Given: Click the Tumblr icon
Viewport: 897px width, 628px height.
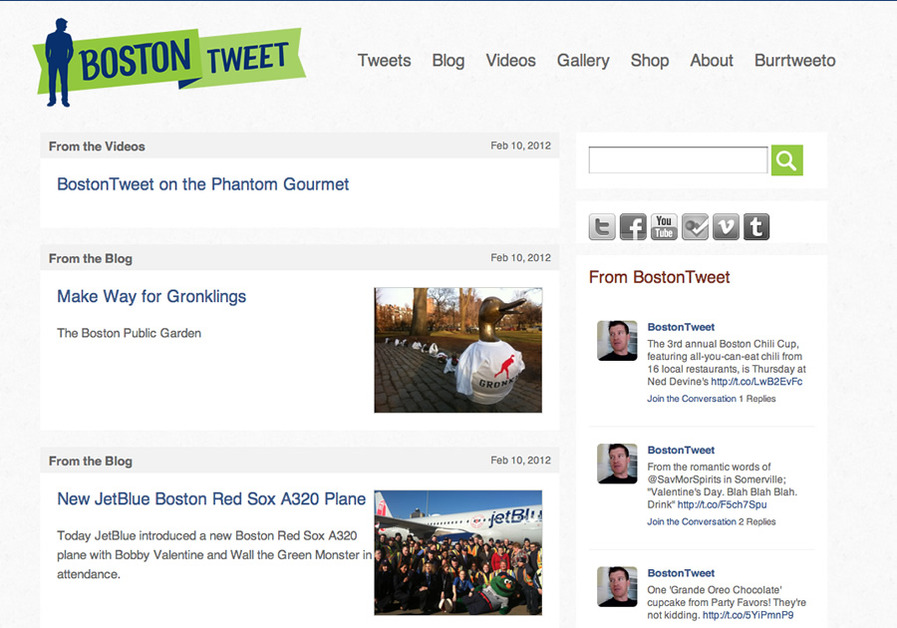Looking at the screenshot, I should [x=756, y=227].
